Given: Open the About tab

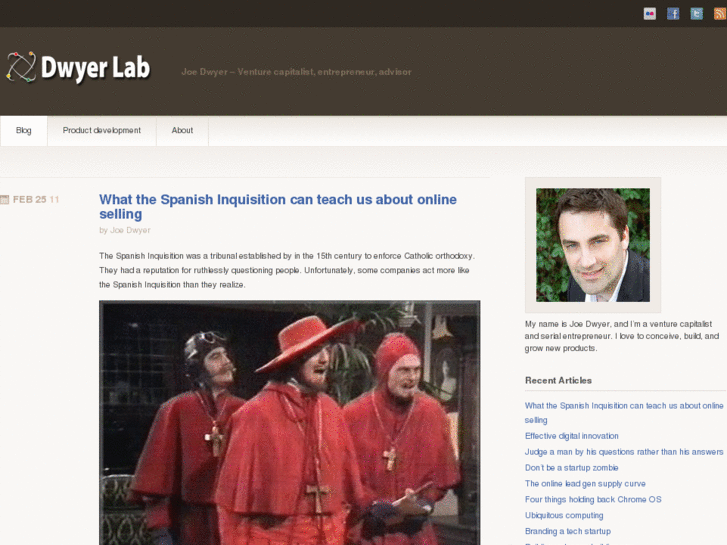Looking at the screenshot, I should 182,131.
